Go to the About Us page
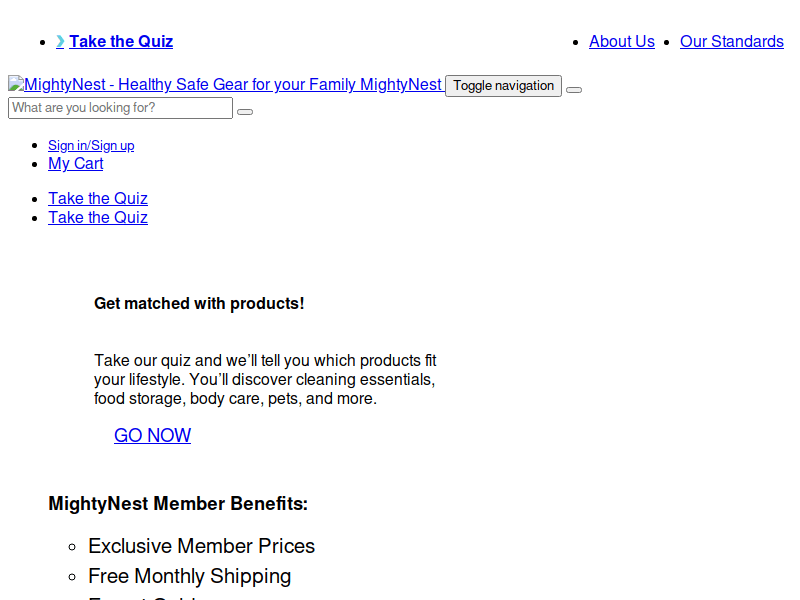The image size is (800, 600). pos(621,41)
